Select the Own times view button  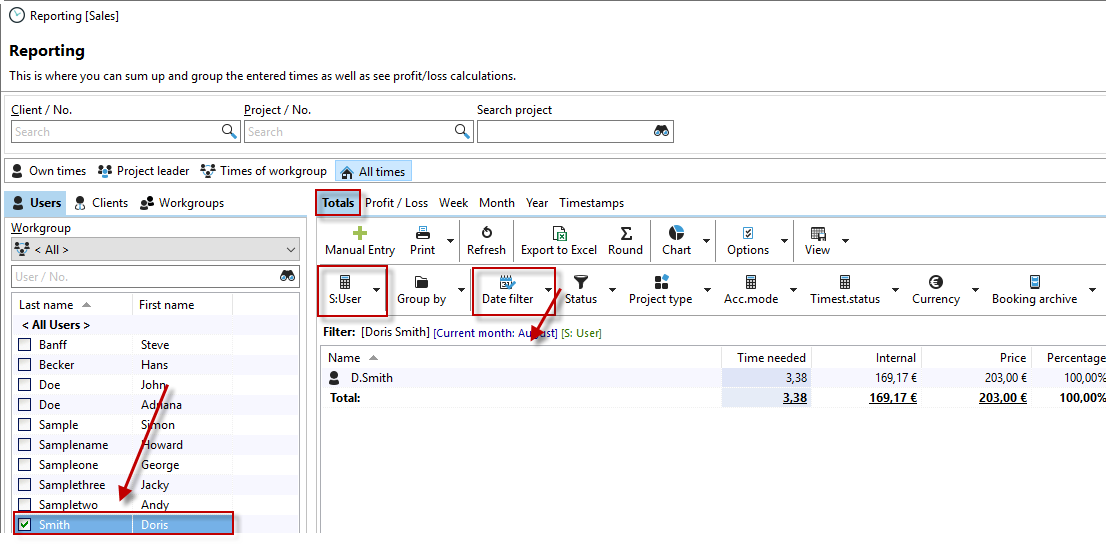[x=48, y=171]
